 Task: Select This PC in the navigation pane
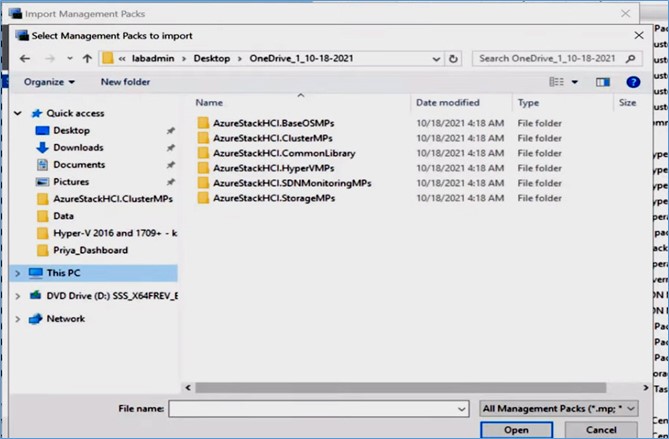(x=63, y=273)
